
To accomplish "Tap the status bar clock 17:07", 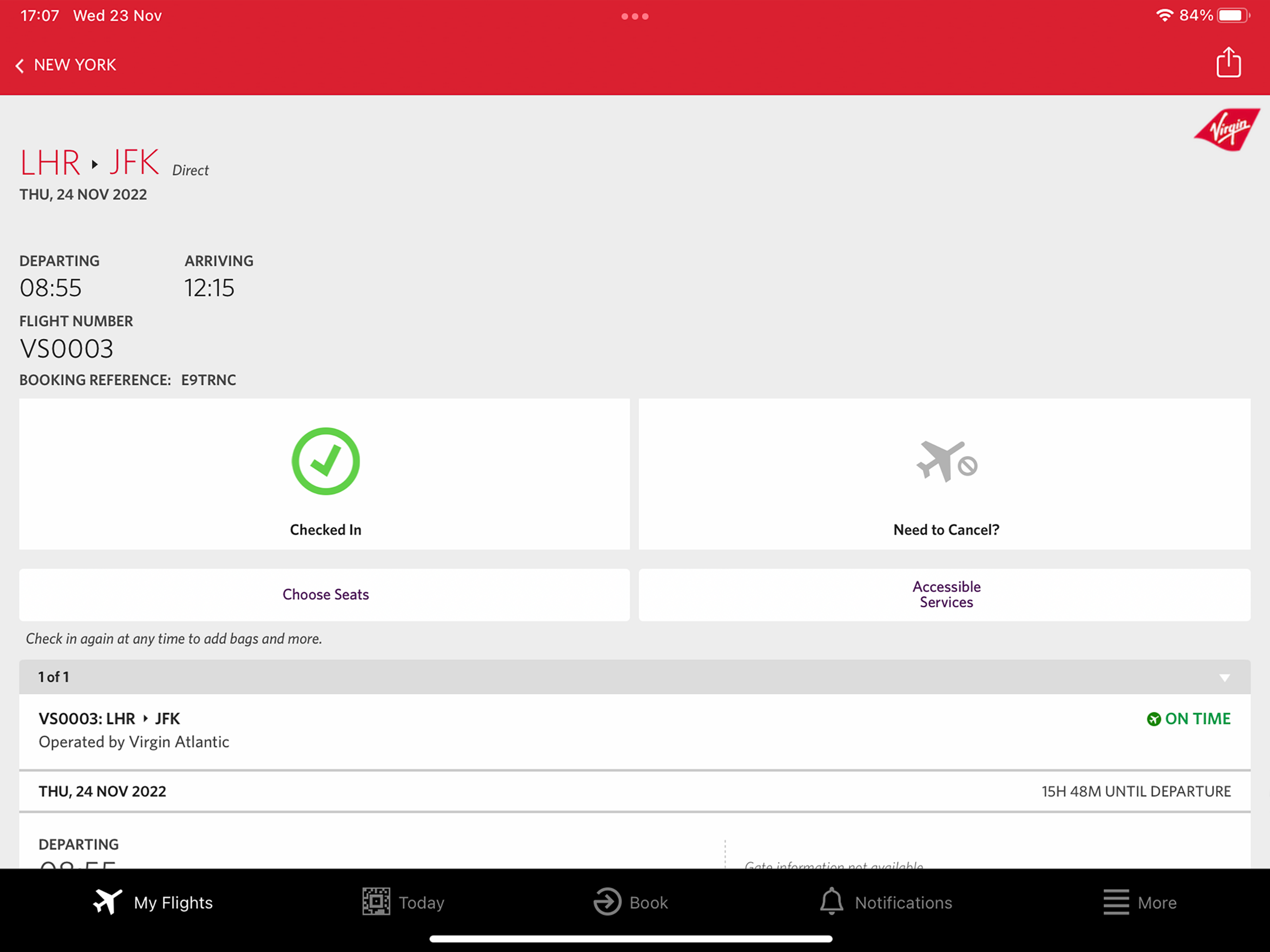I will point(40,15).
